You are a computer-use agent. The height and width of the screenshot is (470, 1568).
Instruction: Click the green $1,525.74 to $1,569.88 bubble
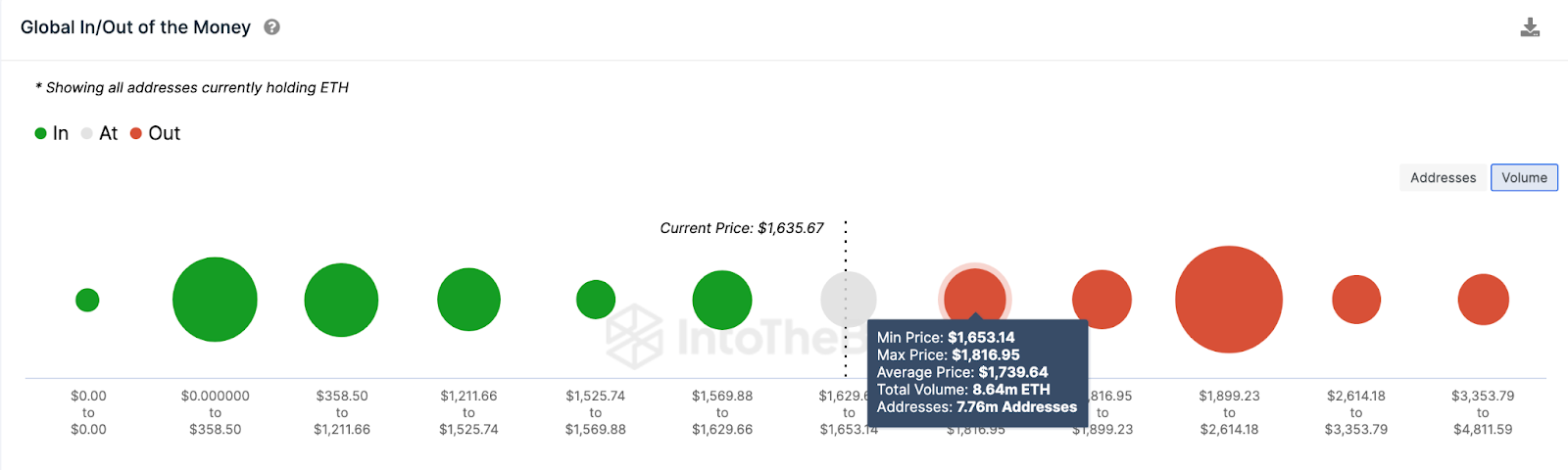(x=596, y=300)
